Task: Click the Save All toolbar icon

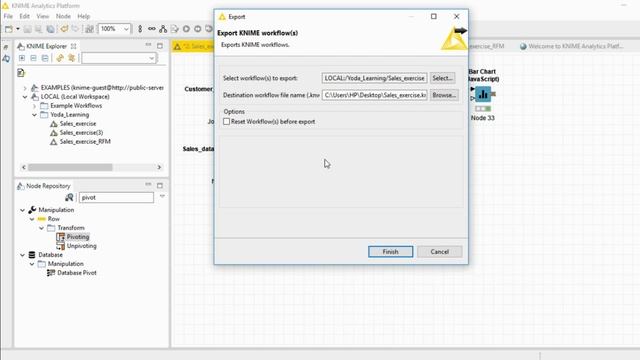Action: [50, 29]
